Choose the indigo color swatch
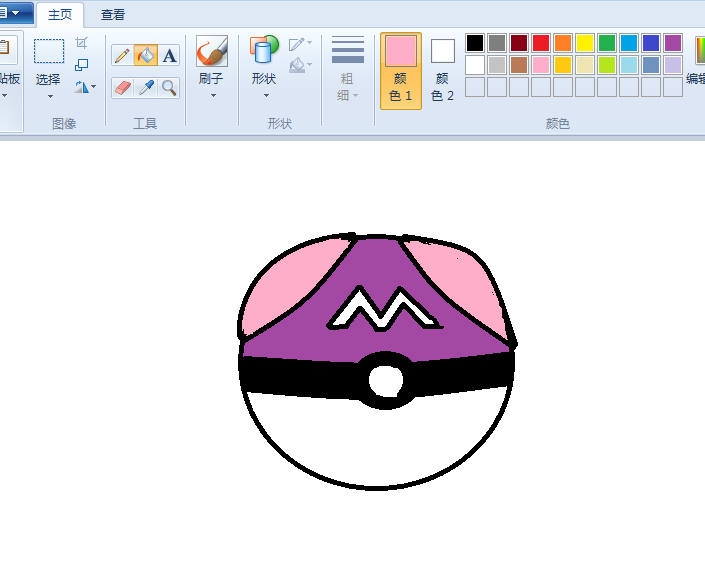The width and height of the screenshot is (705, 580). click(651, 43)
